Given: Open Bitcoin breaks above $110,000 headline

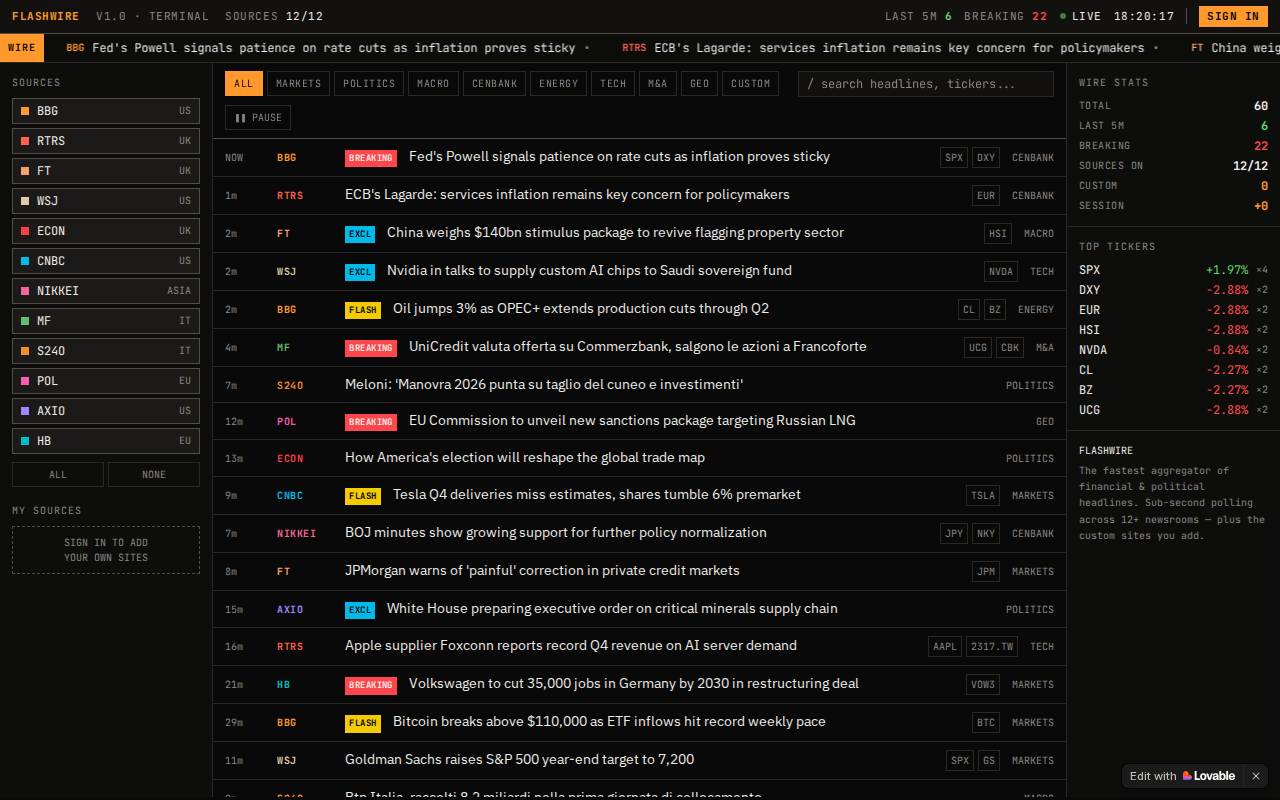Looking at the screenshot, I should [x=609, y=721].
